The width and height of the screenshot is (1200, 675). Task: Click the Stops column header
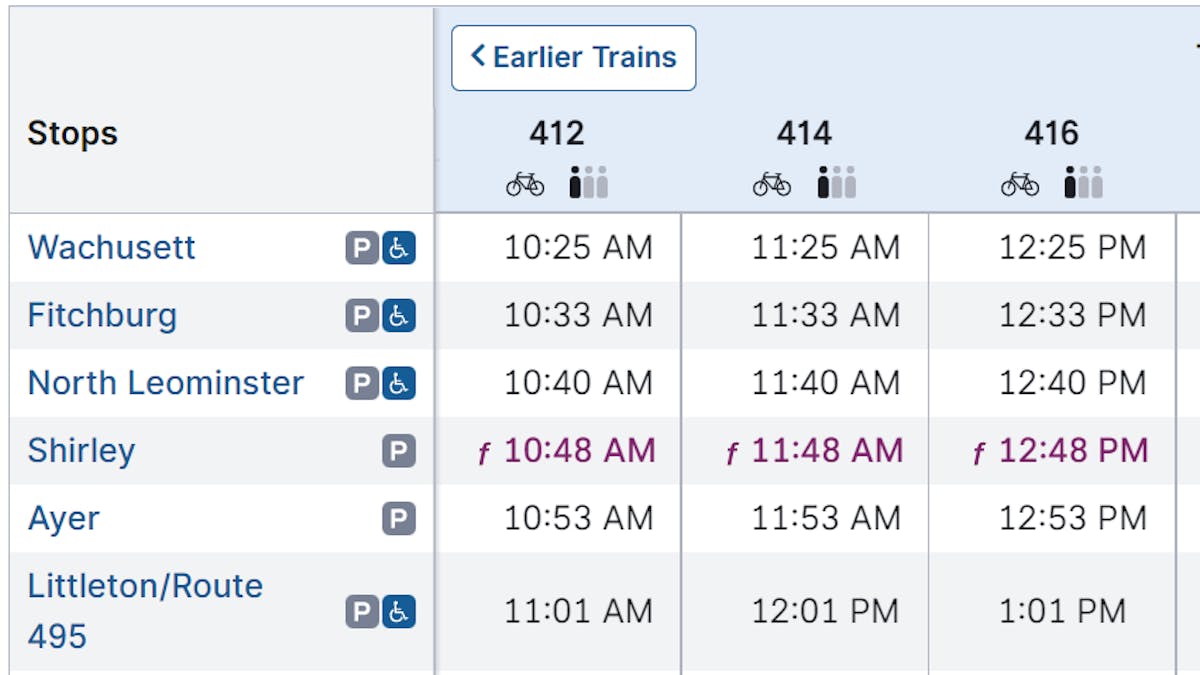coord(70,132)
